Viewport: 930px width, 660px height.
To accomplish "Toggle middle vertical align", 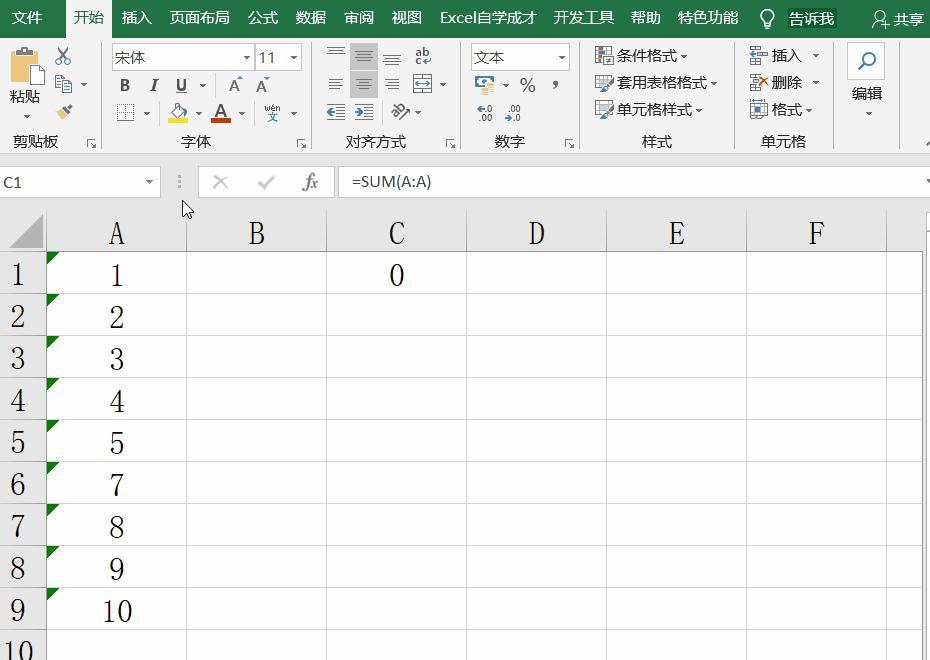I will click(x=364, y=56).
